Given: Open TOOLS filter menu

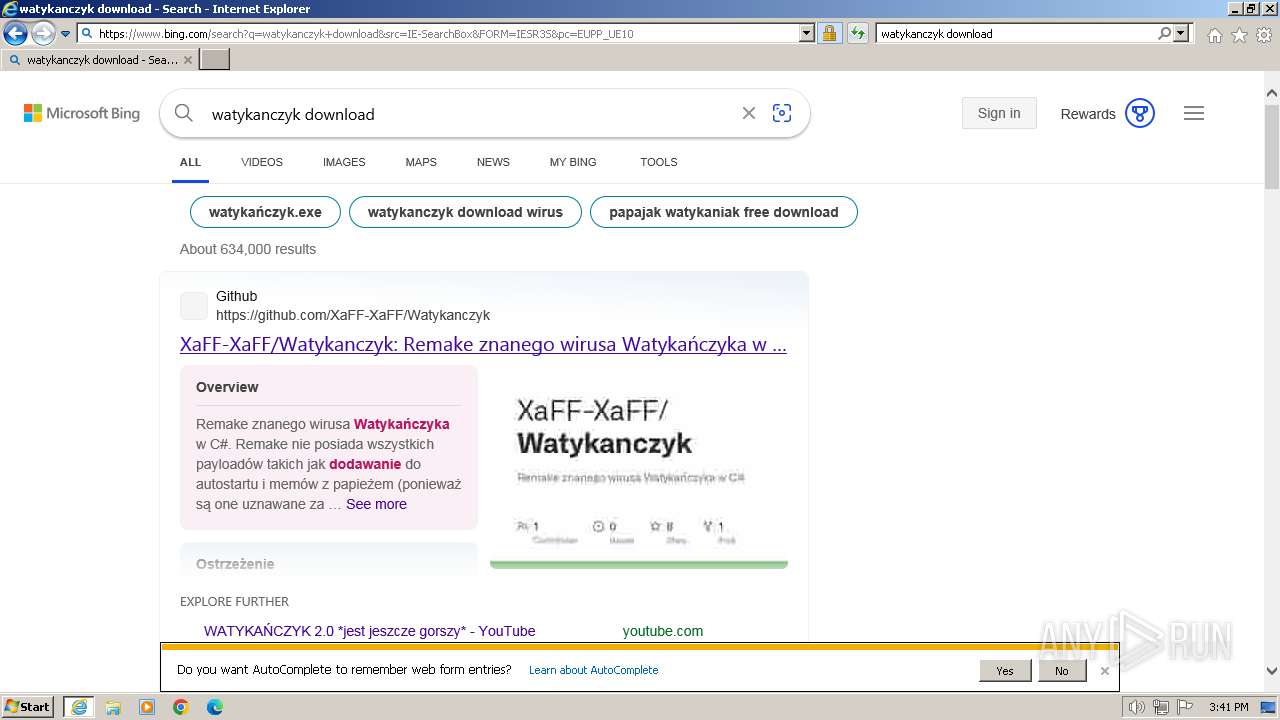Looking at the screenshot, I should [x=659, y=162].
